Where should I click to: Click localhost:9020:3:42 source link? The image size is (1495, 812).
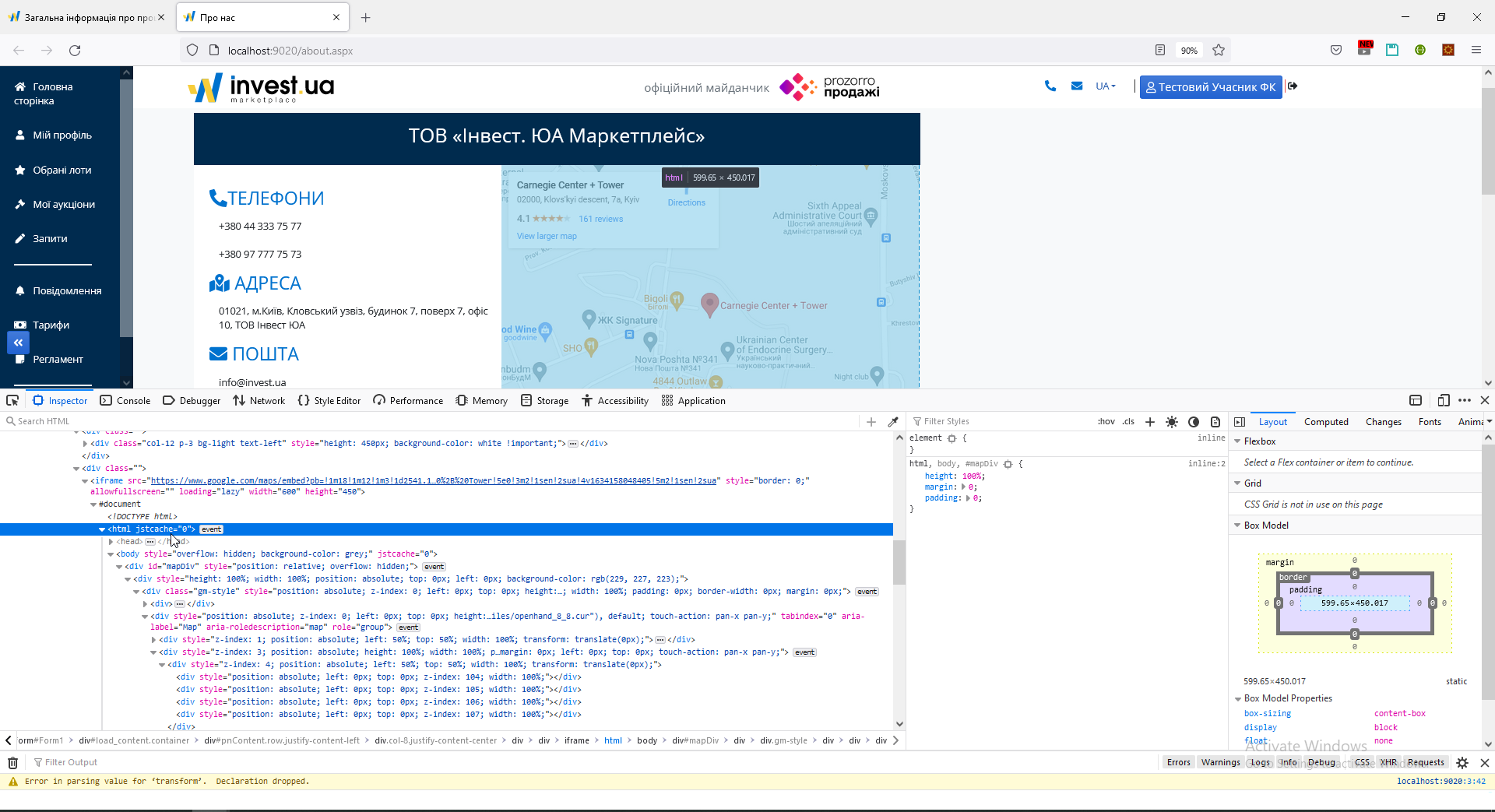[x=1440, y=781]
